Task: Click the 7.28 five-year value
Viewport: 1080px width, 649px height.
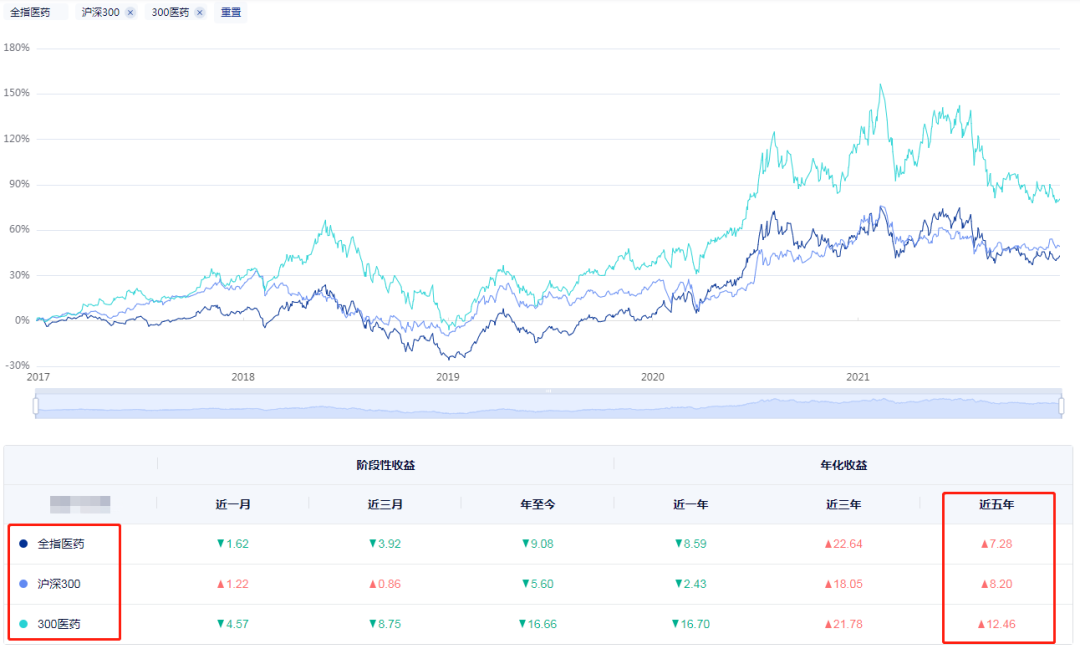Action: tap(997, 544)
